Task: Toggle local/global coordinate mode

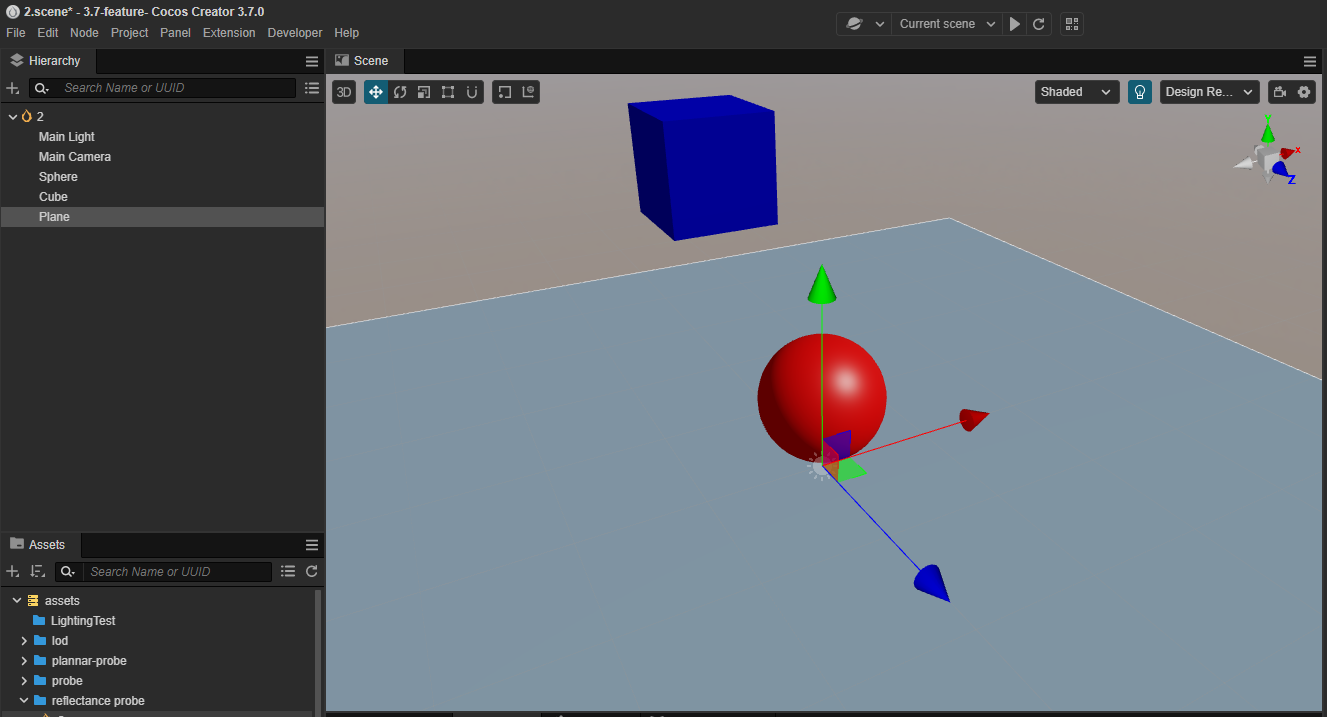Action: pyautogui.click(x=529, y=92)
